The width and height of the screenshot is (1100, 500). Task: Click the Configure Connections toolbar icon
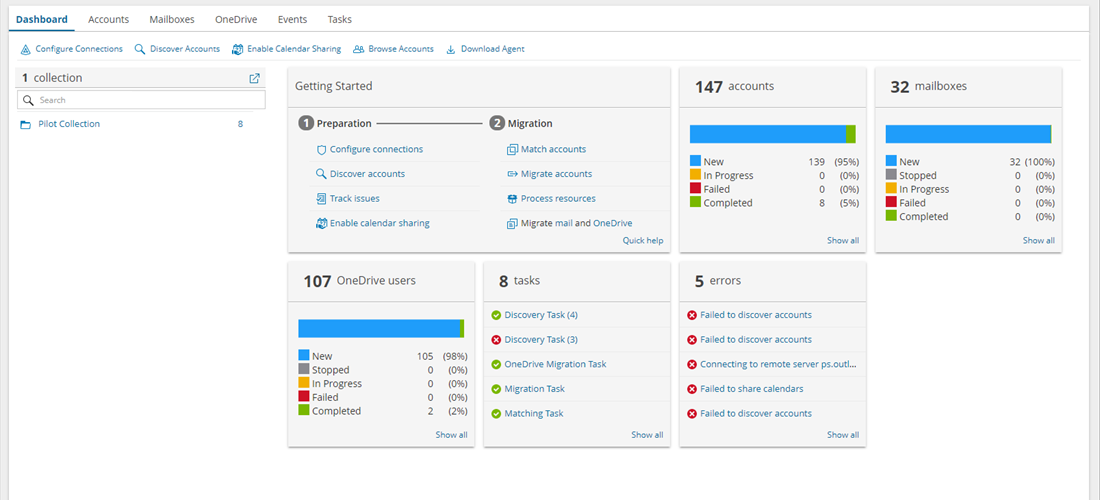click(26, 49)
